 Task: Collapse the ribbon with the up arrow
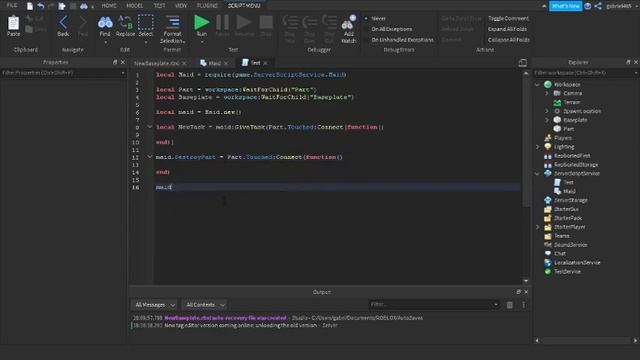coord(544,6)
